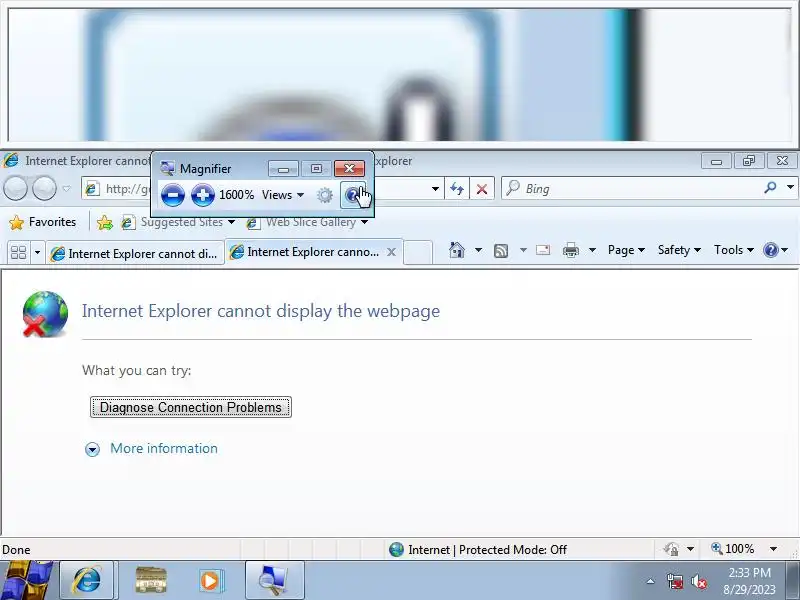Click Internet Explorer taskbar icon

click(88, 581)
